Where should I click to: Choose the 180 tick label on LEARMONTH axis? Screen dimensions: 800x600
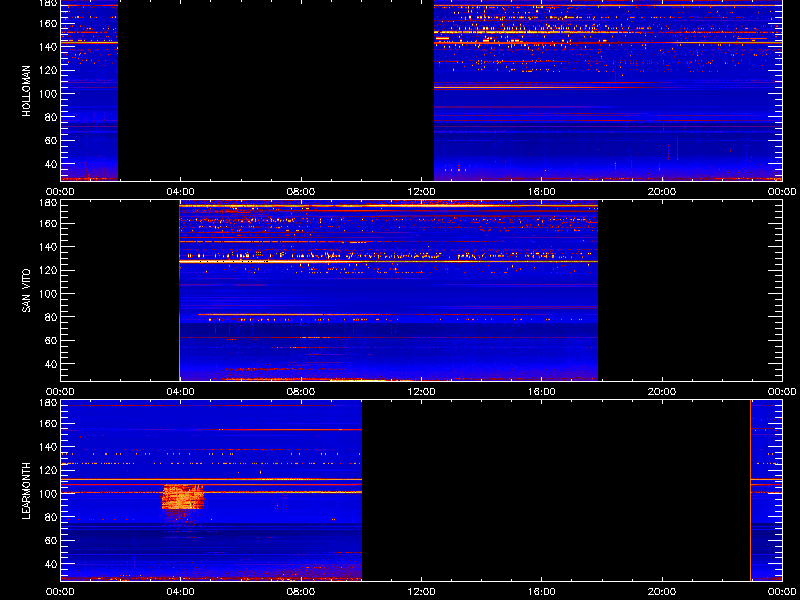[49, 403]
